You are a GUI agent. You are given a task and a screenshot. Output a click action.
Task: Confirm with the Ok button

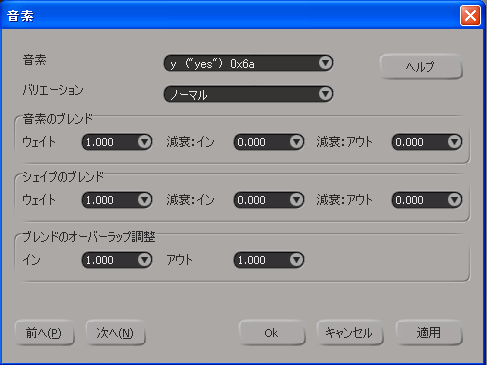(x=272, y=333)
